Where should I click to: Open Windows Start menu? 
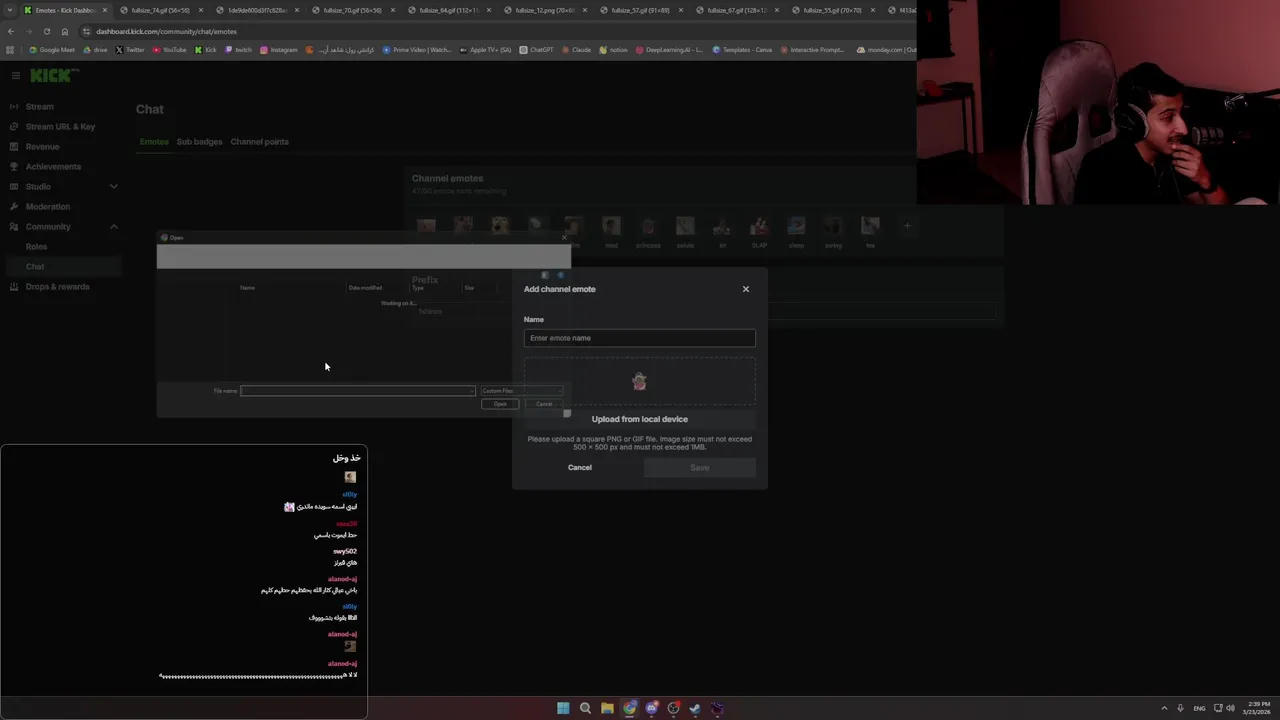563,708
